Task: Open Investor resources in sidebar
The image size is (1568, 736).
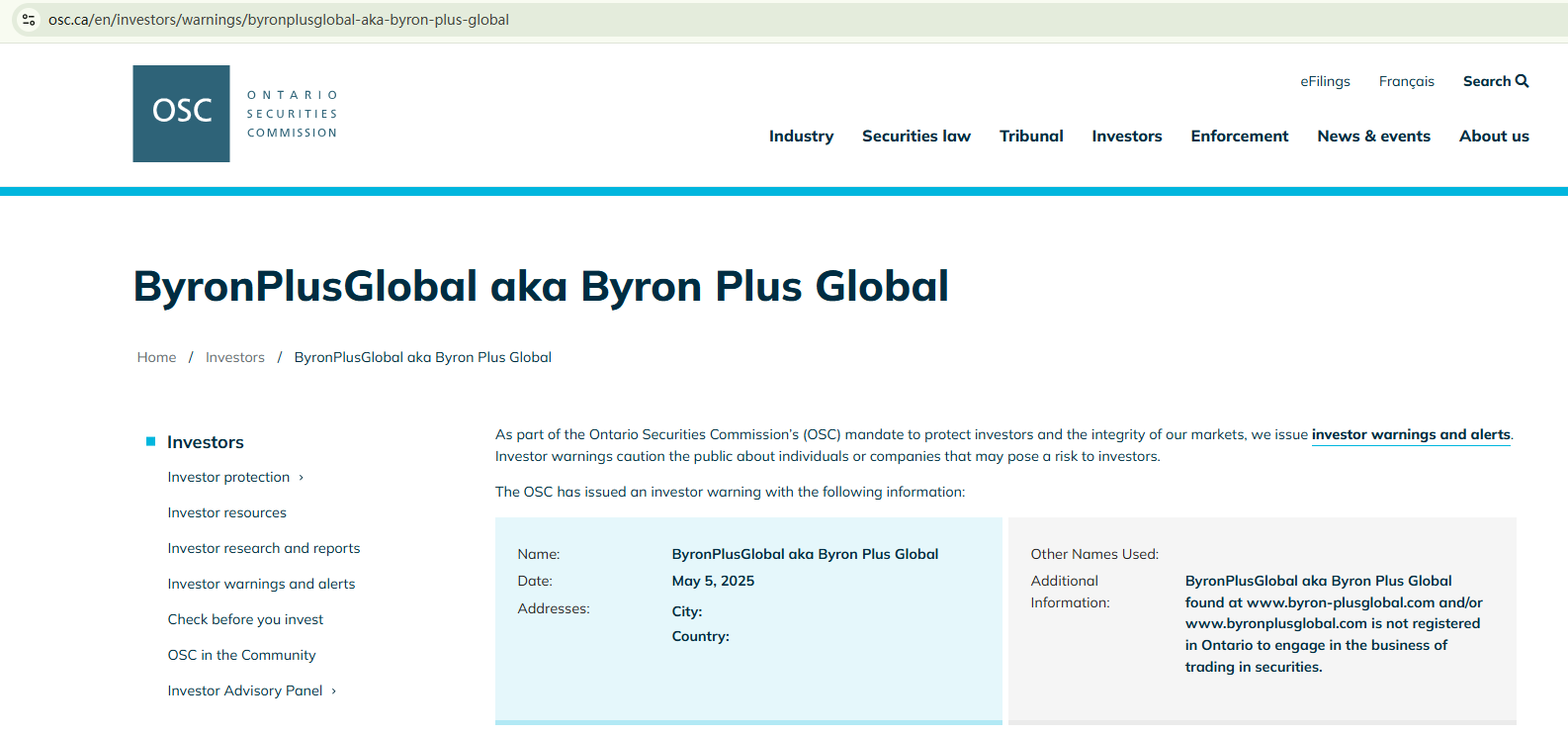Action: 227,513
